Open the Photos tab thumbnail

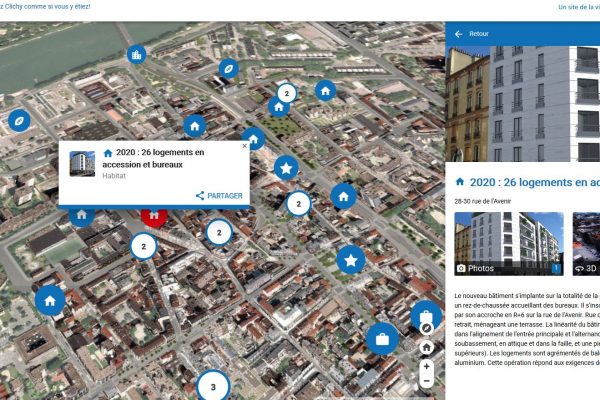pos(508,244)
